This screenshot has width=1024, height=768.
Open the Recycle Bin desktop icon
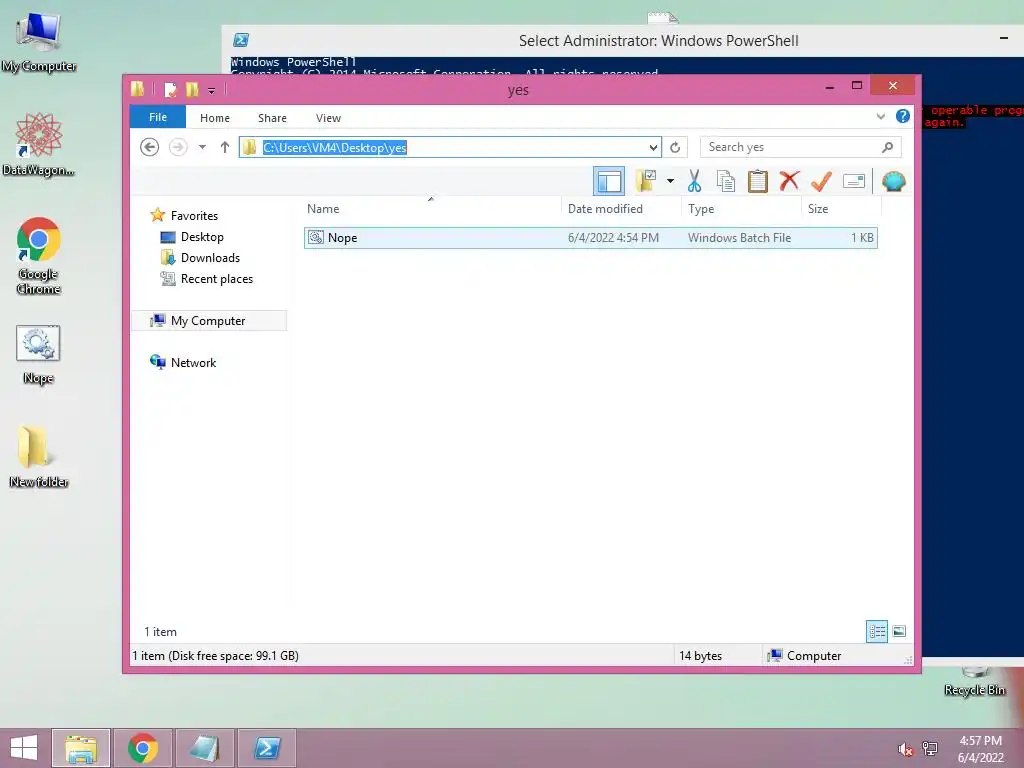974,682
